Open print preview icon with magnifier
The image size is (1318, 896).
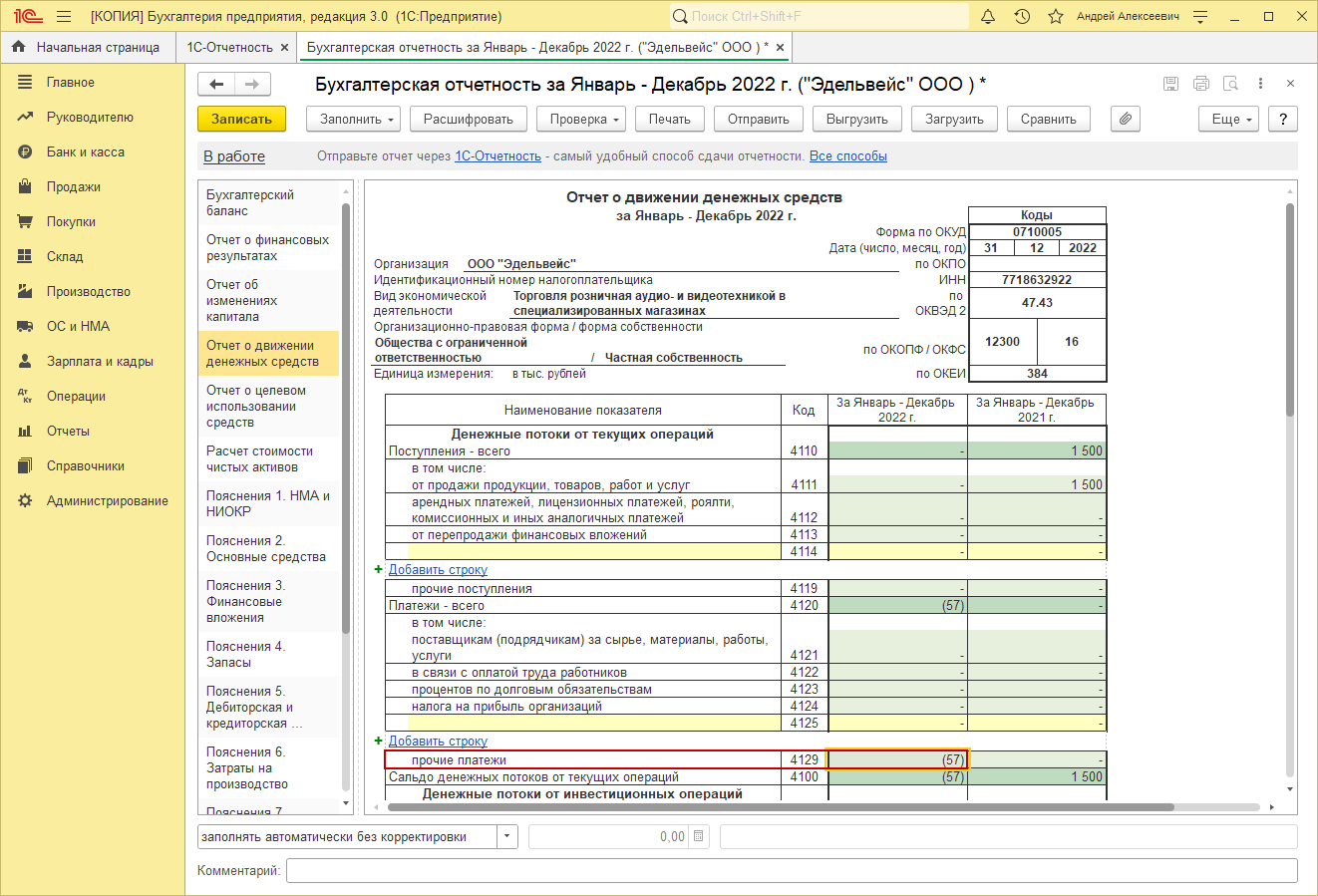tap(1230, 84)
